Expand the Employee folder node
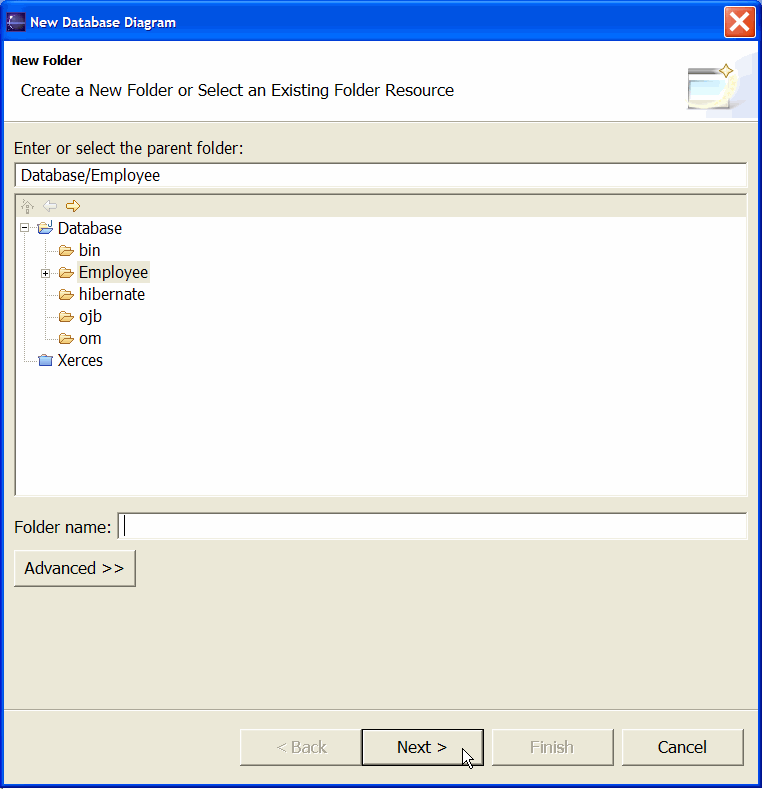 coord(45,273)
